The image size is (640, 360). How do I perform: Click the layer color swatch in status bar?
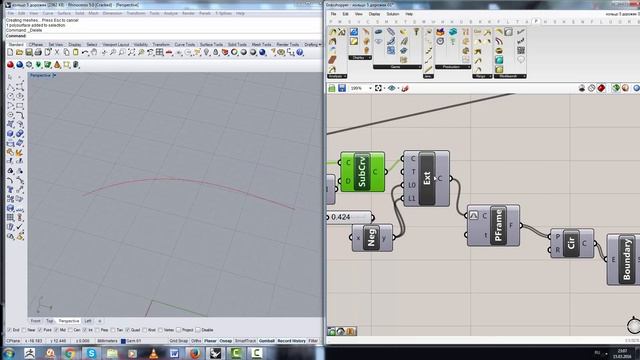coord(123,341)
